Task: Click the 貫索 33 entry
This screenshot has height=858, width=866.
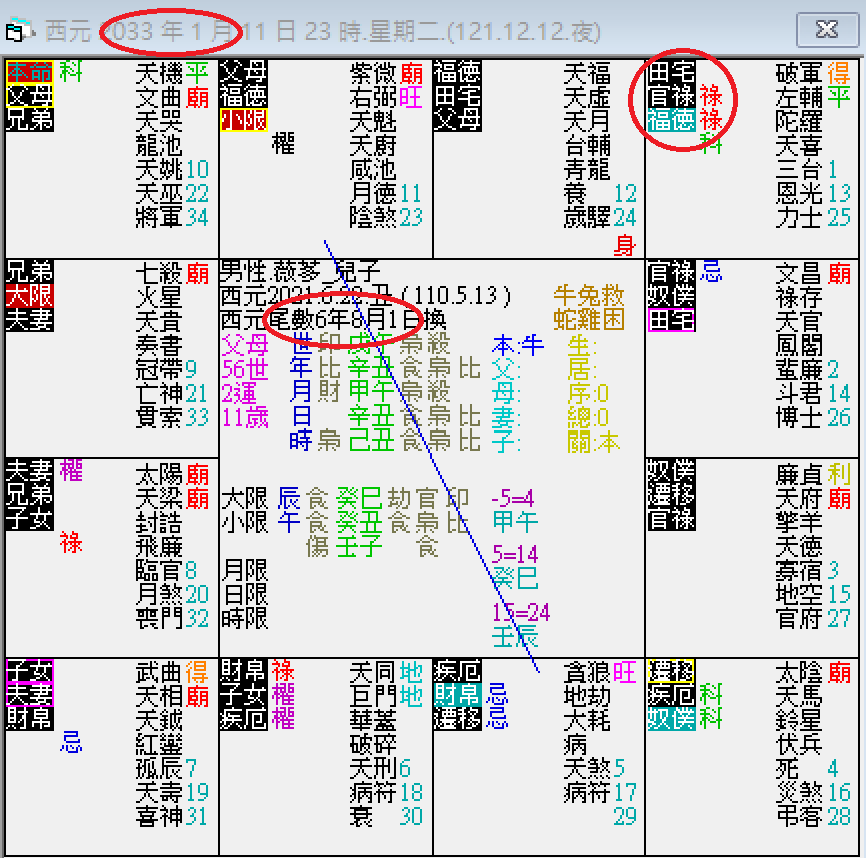Action: point(172,417)
